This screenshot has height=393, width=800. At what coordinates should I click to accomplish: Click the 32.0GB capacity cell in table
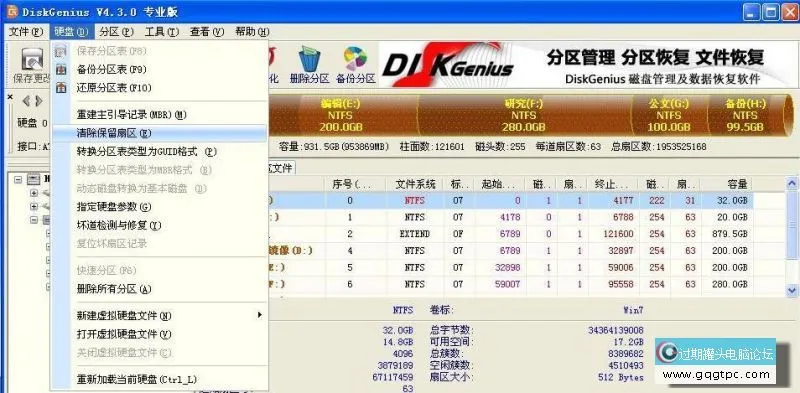[732, 201]
